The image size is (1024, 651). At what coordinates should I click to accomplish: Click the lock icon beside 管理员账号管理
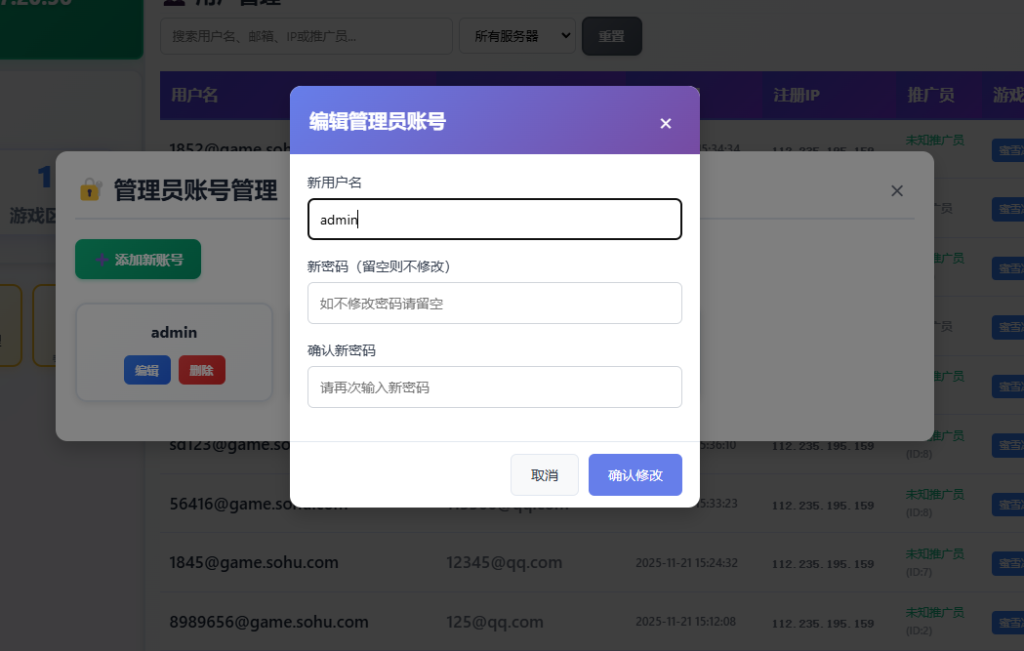(x=91, y=189)
